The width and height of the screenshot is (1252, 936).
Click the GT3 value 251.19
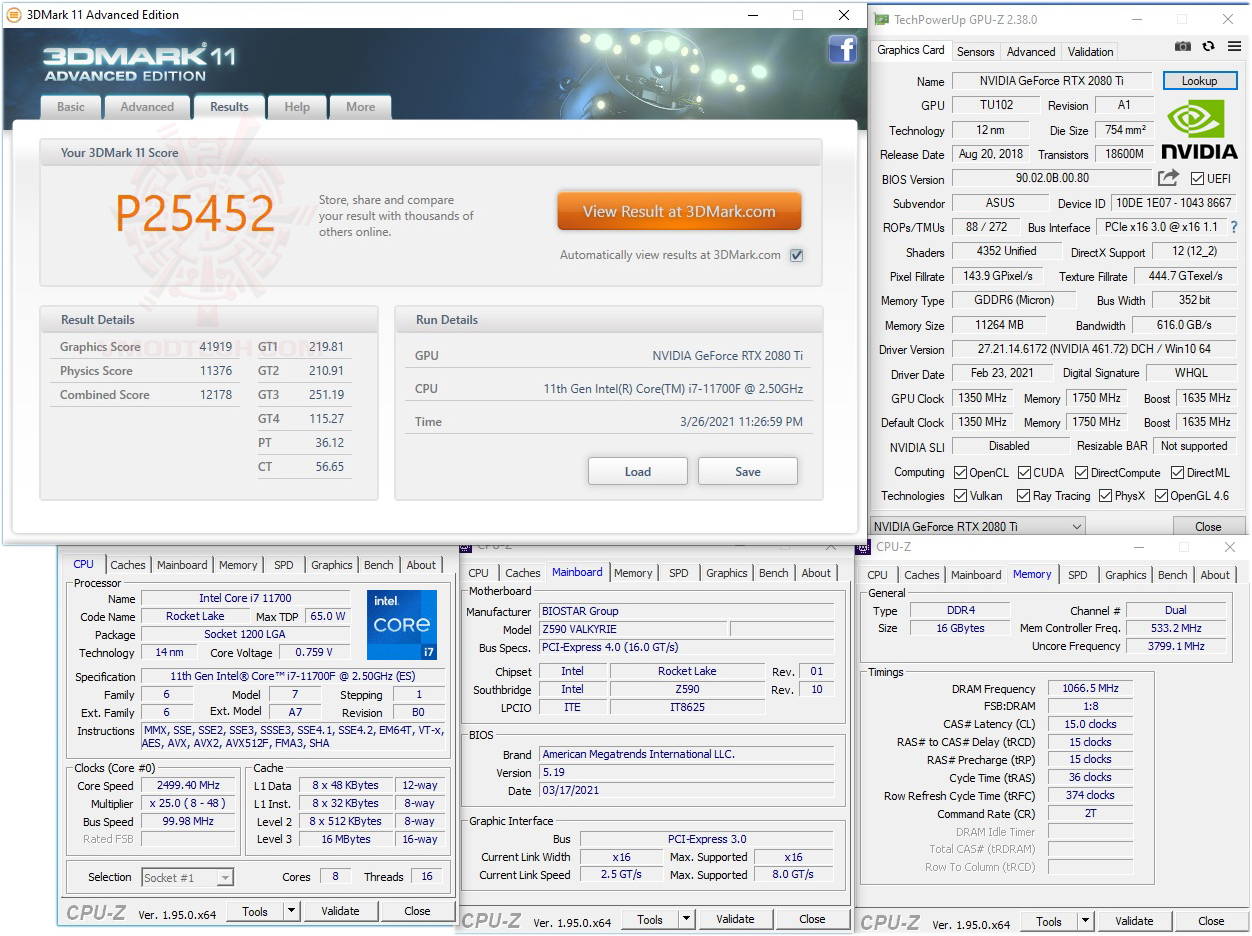click(x=327, y=395)
